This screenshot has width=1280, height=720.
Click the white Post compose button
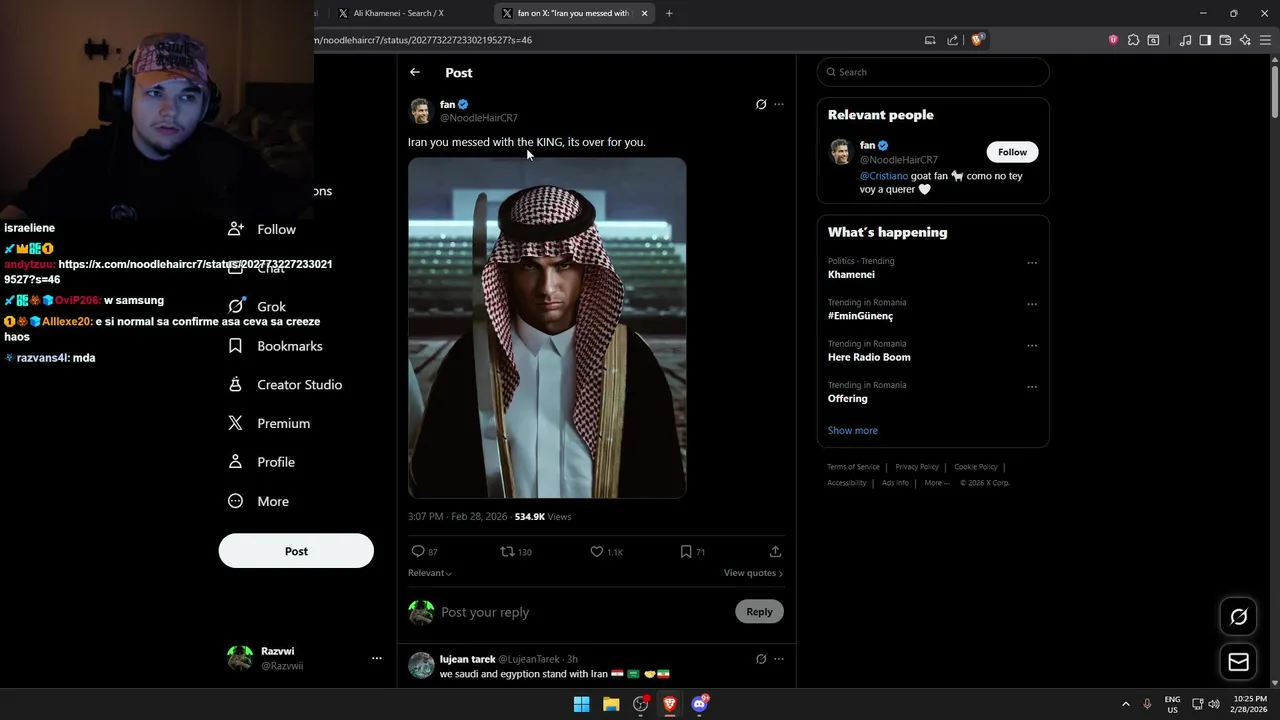click(296, 551)
